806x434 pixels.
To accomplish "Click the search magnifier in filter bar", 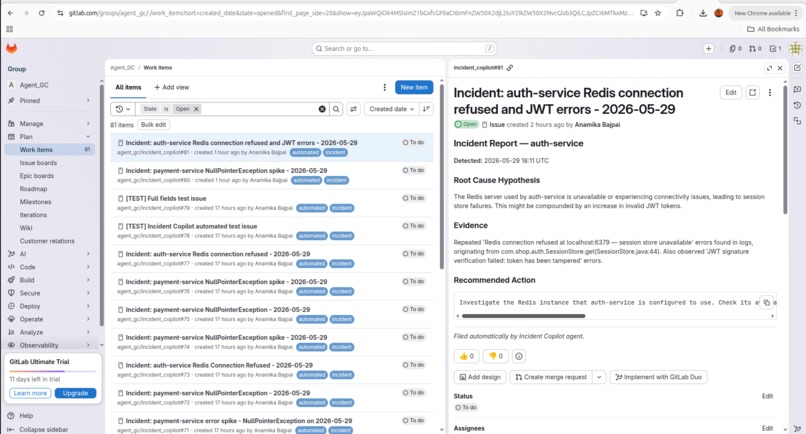I will [336, 109].
